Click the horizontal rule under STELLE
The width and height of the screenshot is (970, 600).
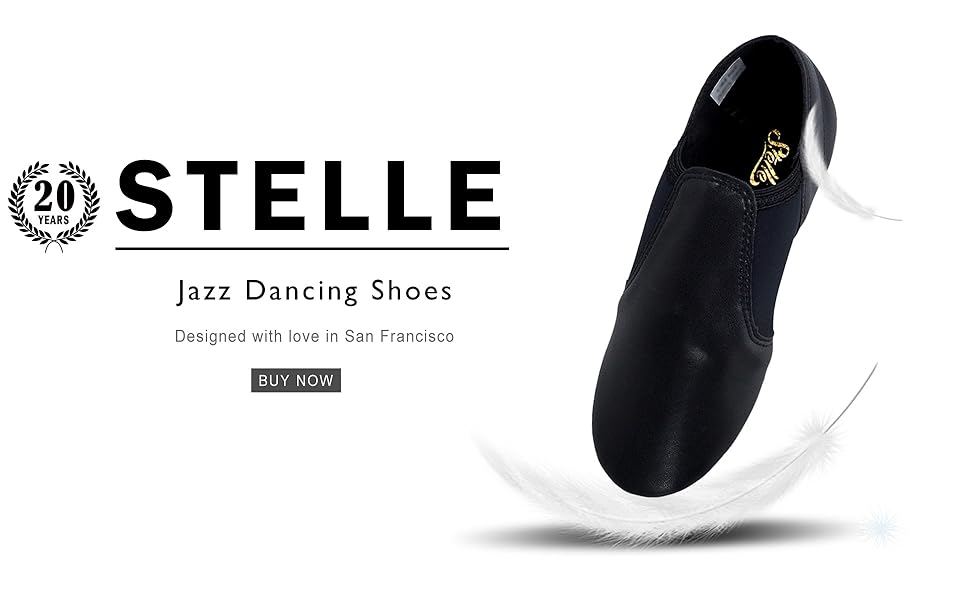312,249
